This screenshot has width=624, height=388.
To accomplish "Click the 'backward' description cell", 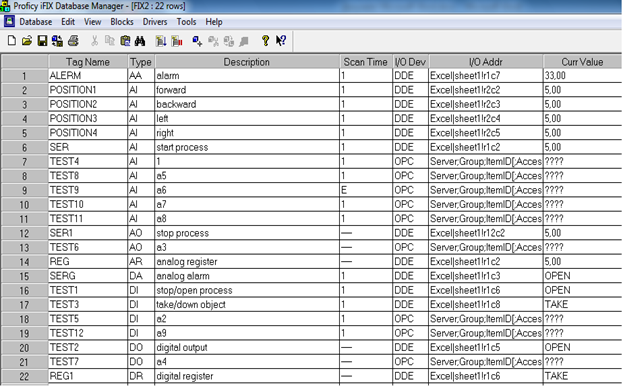I will [x=247, y=104].
